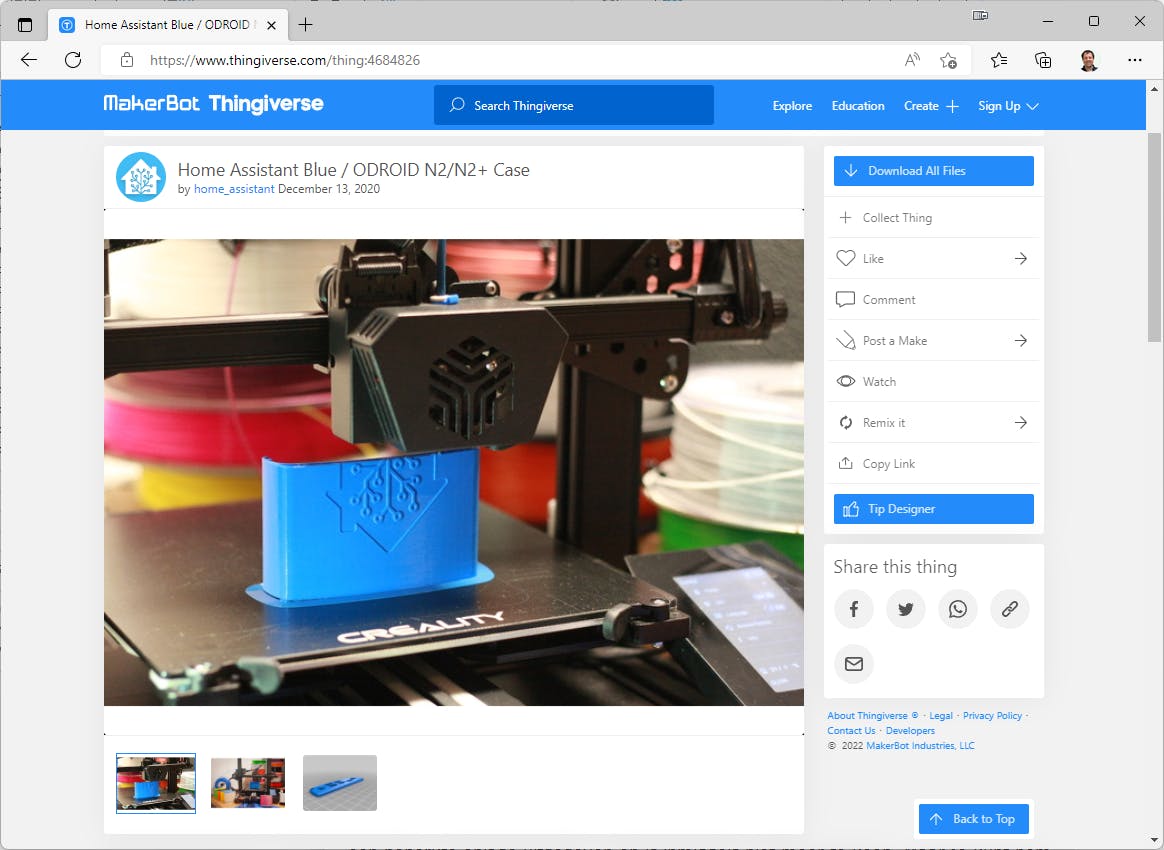This screenshot has height=850, width=1164.
Task: Open the browser profile avatar
Action: tap(1088, 60)
